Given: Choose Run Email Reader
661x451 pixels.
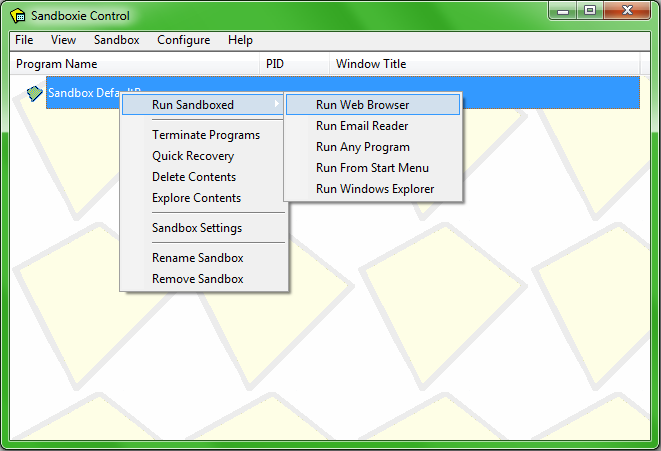Looking at the screenshot, I should pos(373,126).
